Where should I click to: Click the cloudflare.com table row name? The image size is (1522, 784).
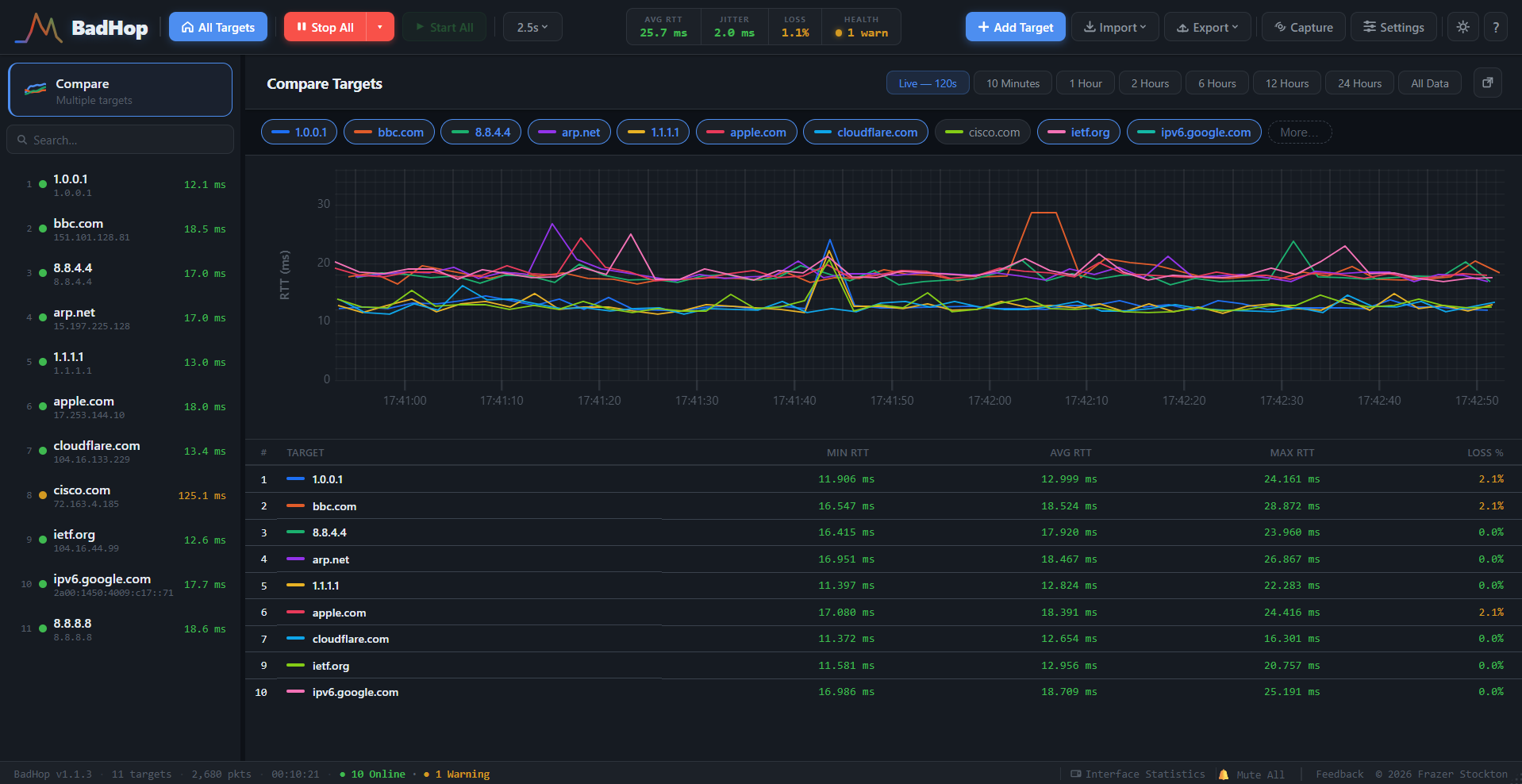pyautogui.click(x=351, y=640)
